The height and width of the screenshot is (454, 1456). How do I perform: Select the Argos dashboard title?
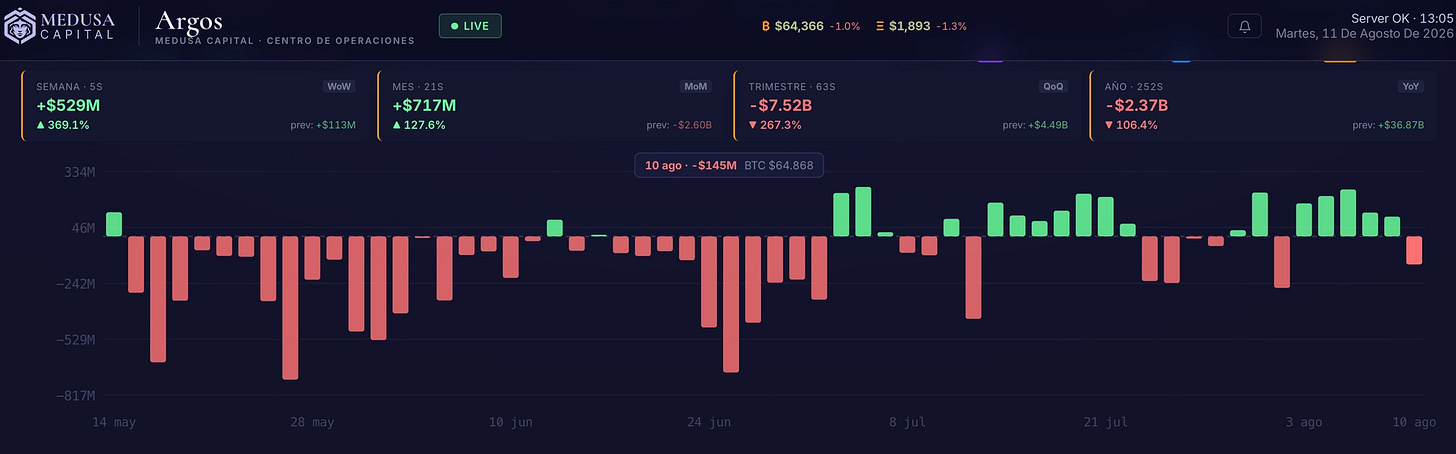189,20
